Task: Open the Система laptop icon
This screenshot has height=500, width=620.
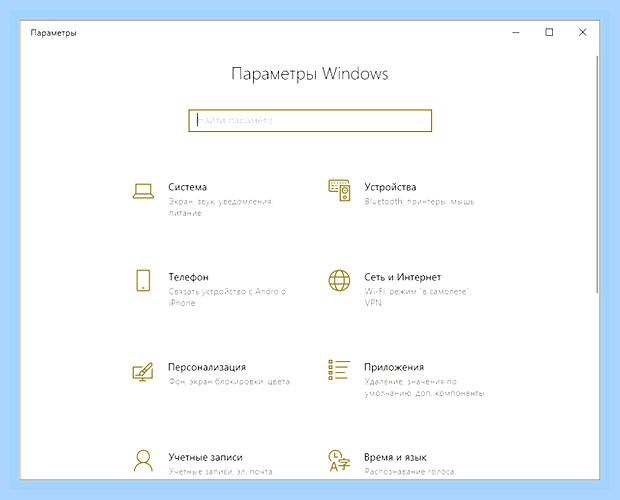Action: [143, 191]
